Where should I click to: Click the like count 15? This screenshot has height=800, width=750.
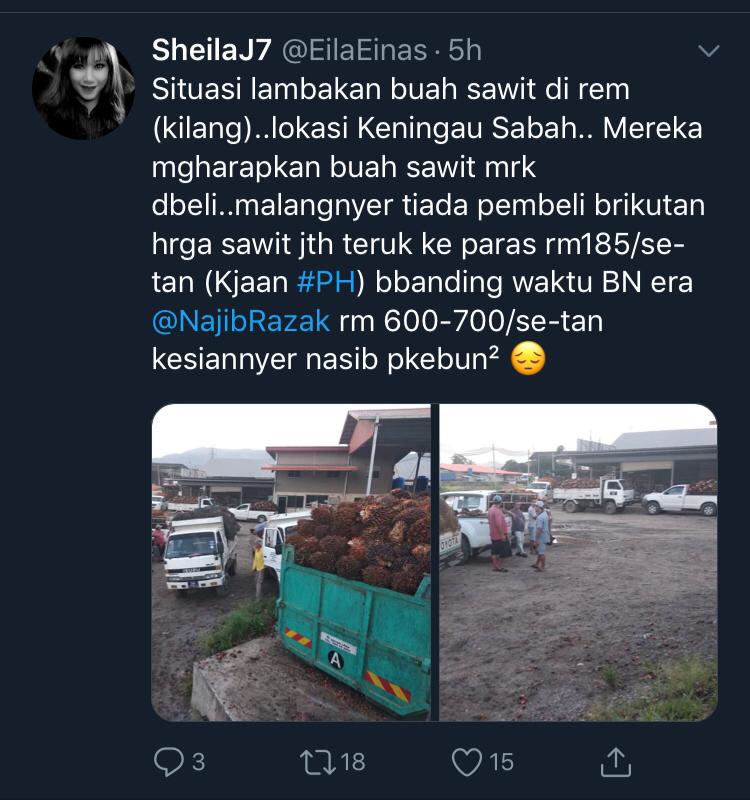pos(501,762)
